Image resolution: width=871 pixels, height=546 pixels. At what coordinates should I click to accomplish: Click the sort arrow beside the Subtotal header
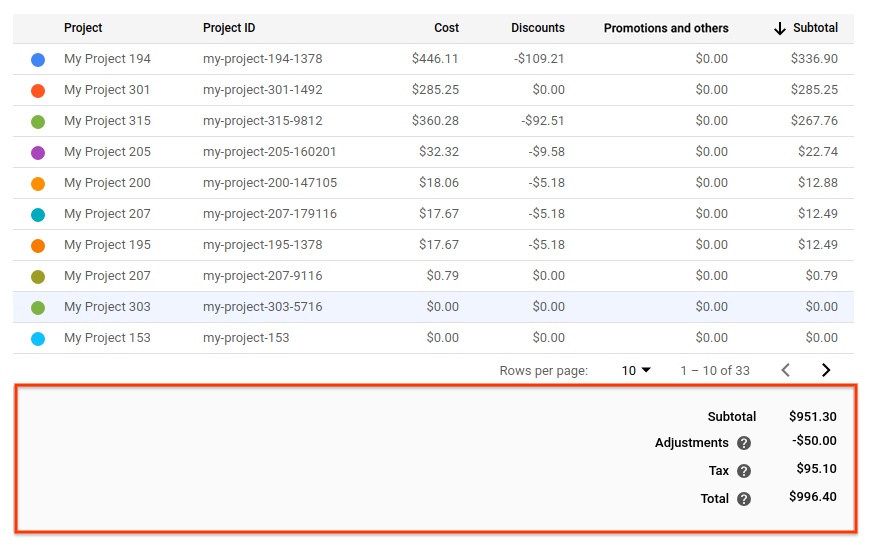click(x=780, y=28)
